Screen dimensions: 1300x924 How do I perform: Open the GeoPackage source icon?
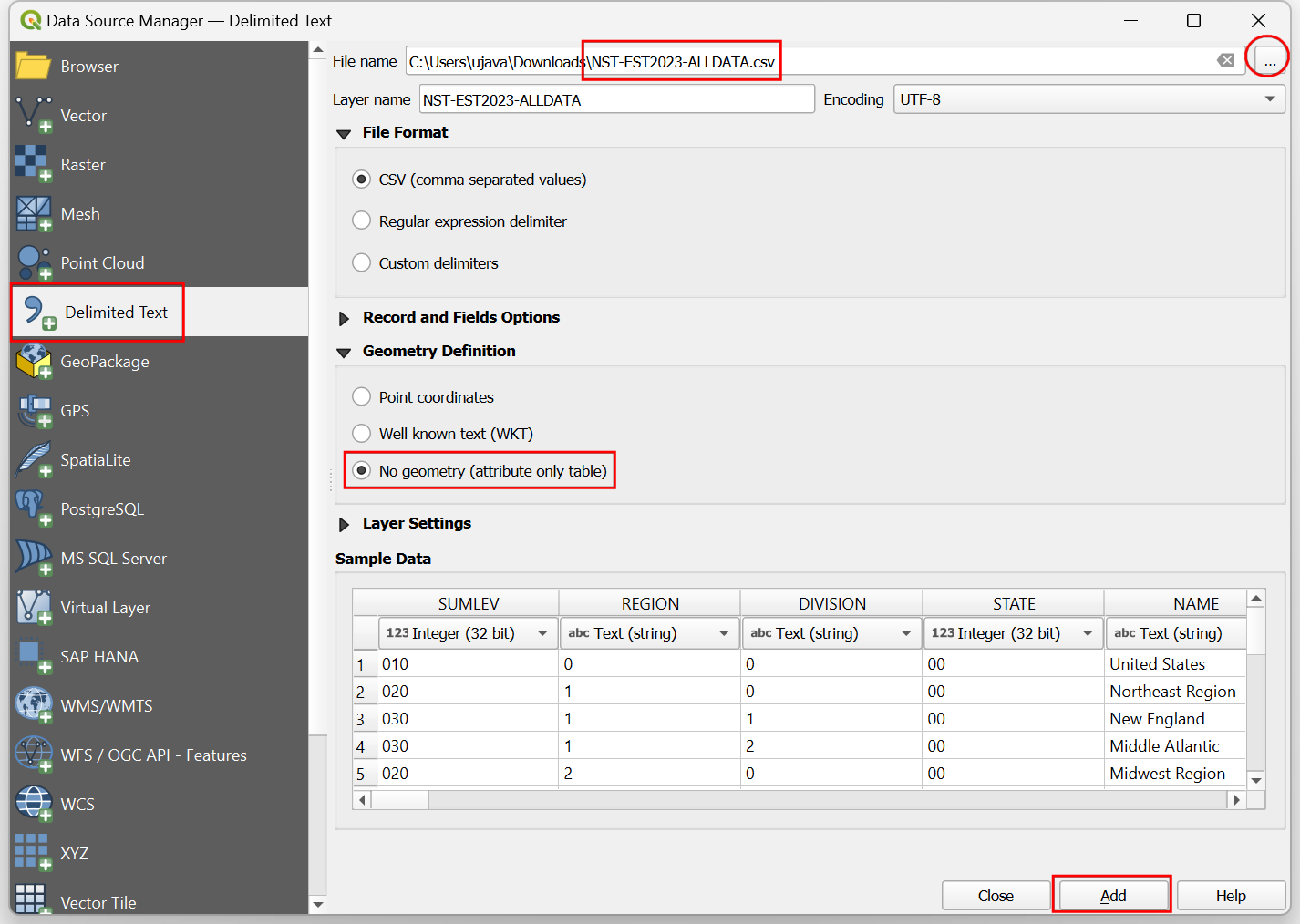[34, 361]
